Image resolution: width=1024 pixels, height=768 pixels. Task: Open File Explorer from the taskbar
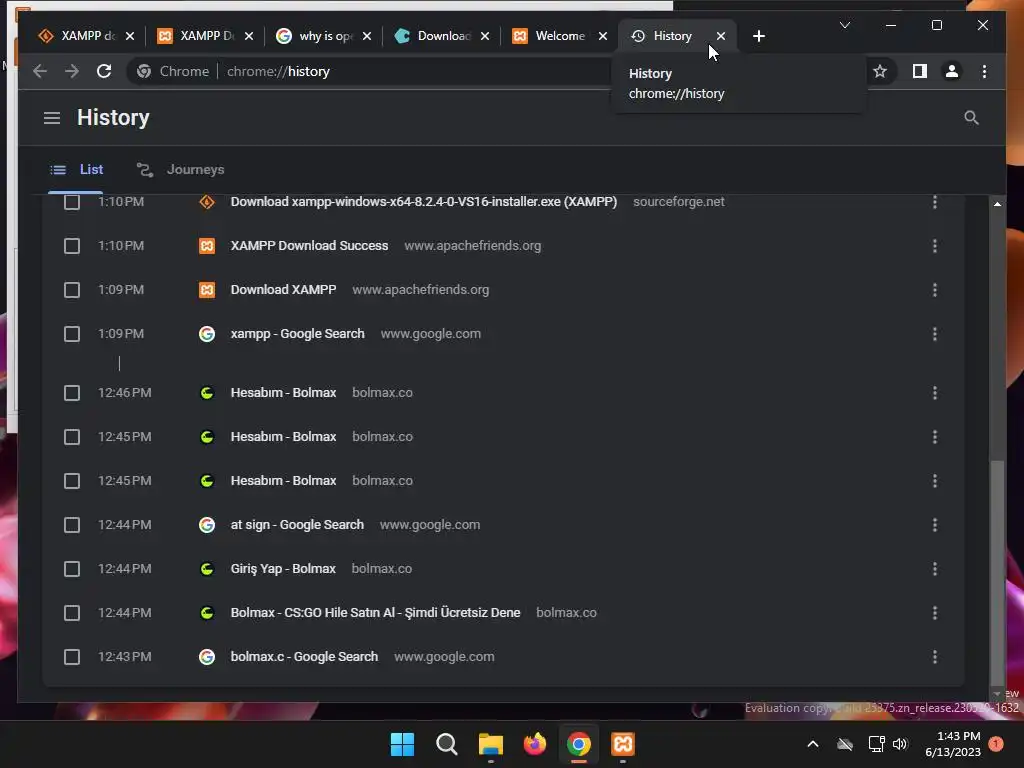[x=490, y=744]
